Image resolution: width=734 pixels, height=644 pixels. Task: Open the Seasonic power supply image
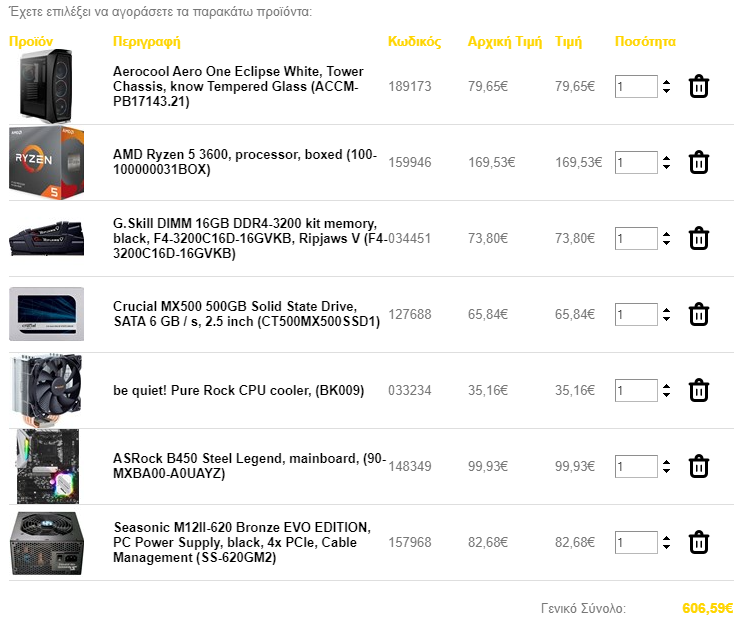pyautogui.click(x=46, y=543)
